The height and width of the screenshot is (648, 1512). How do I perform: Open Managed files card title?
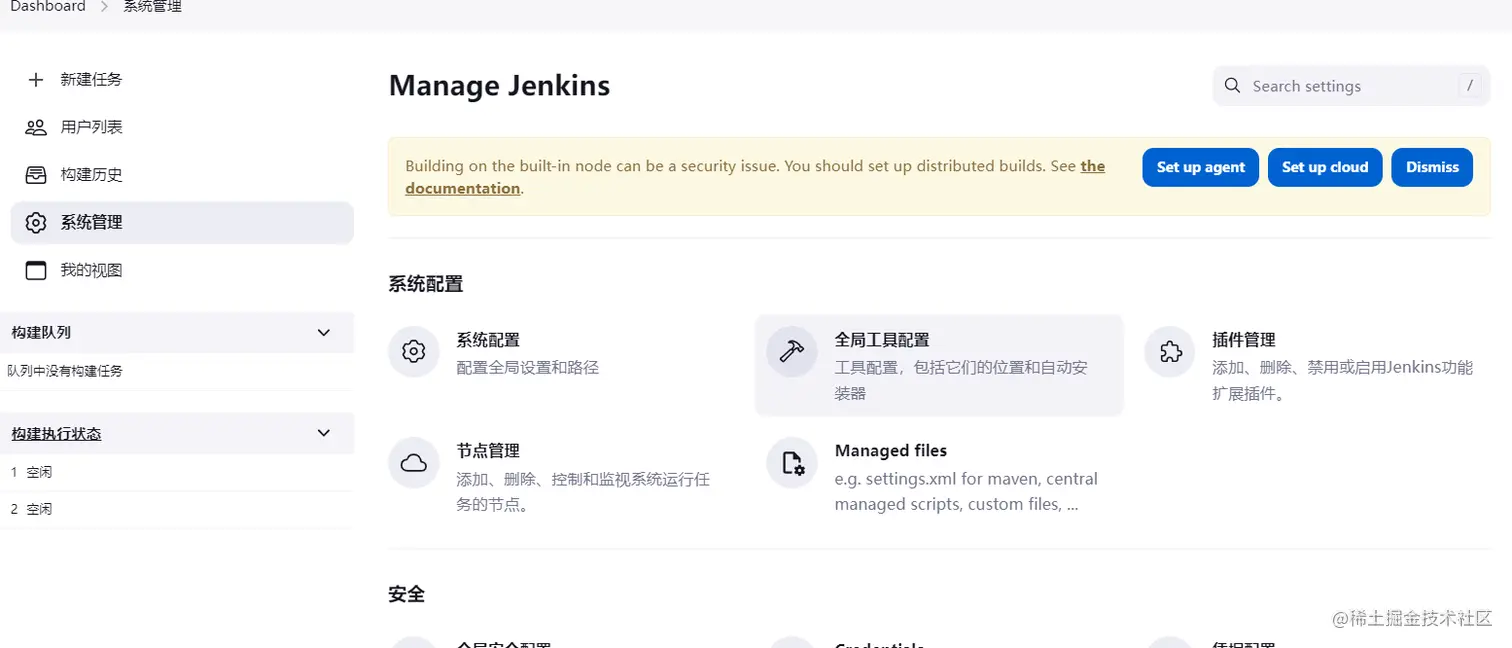[891, 451]
